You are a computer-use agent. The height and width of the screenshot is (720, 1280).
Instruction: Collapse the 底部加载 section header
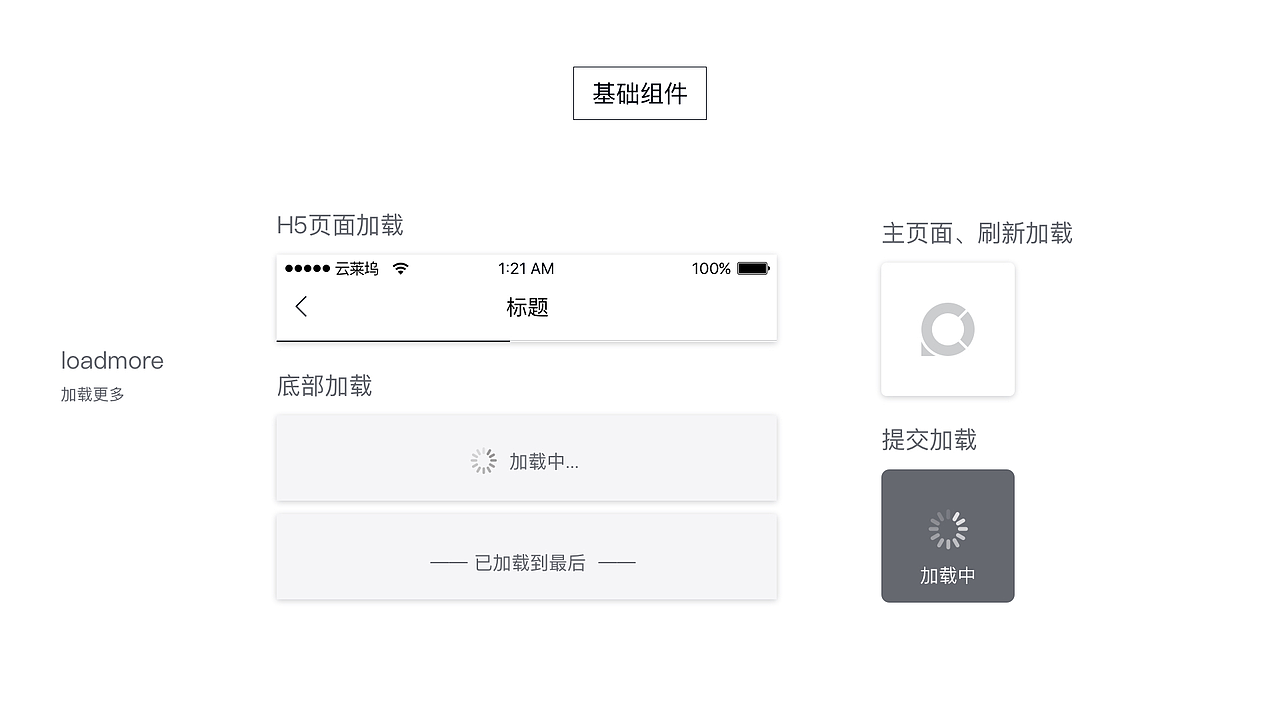tap(324, 386)
